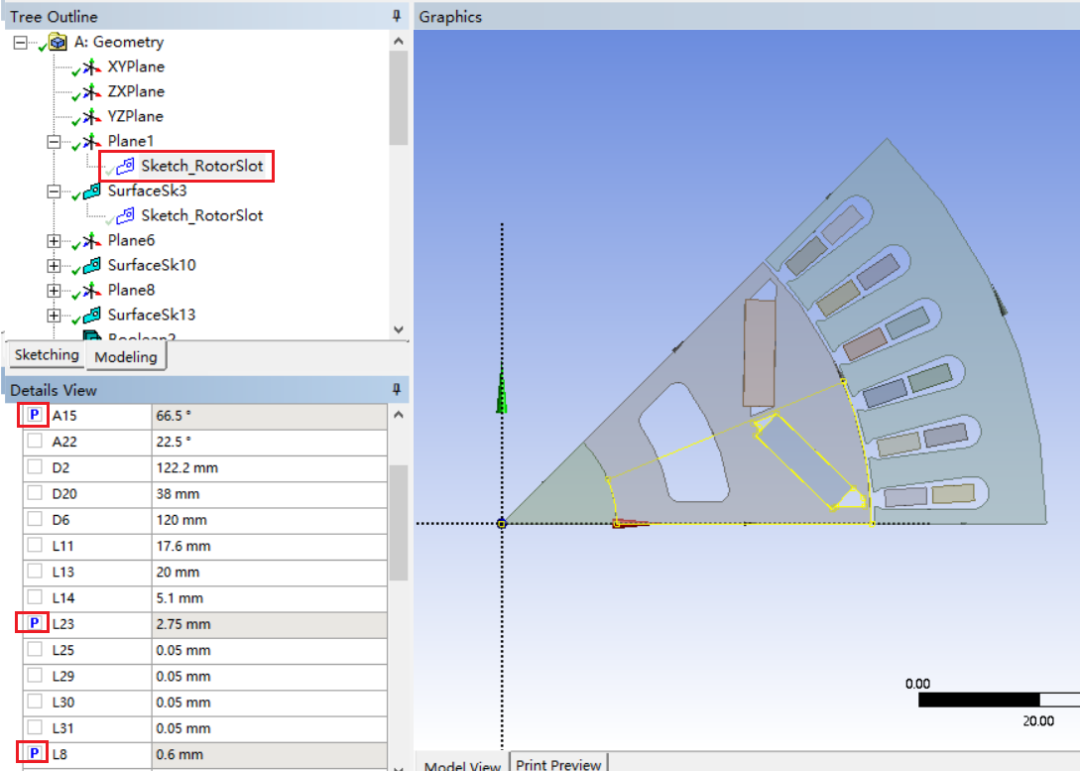The width and height of the screenshot is (1080, 771).
Task: Toggle parameter checkbox for A15
Action: pyautogui.click(x=34, y=415)
